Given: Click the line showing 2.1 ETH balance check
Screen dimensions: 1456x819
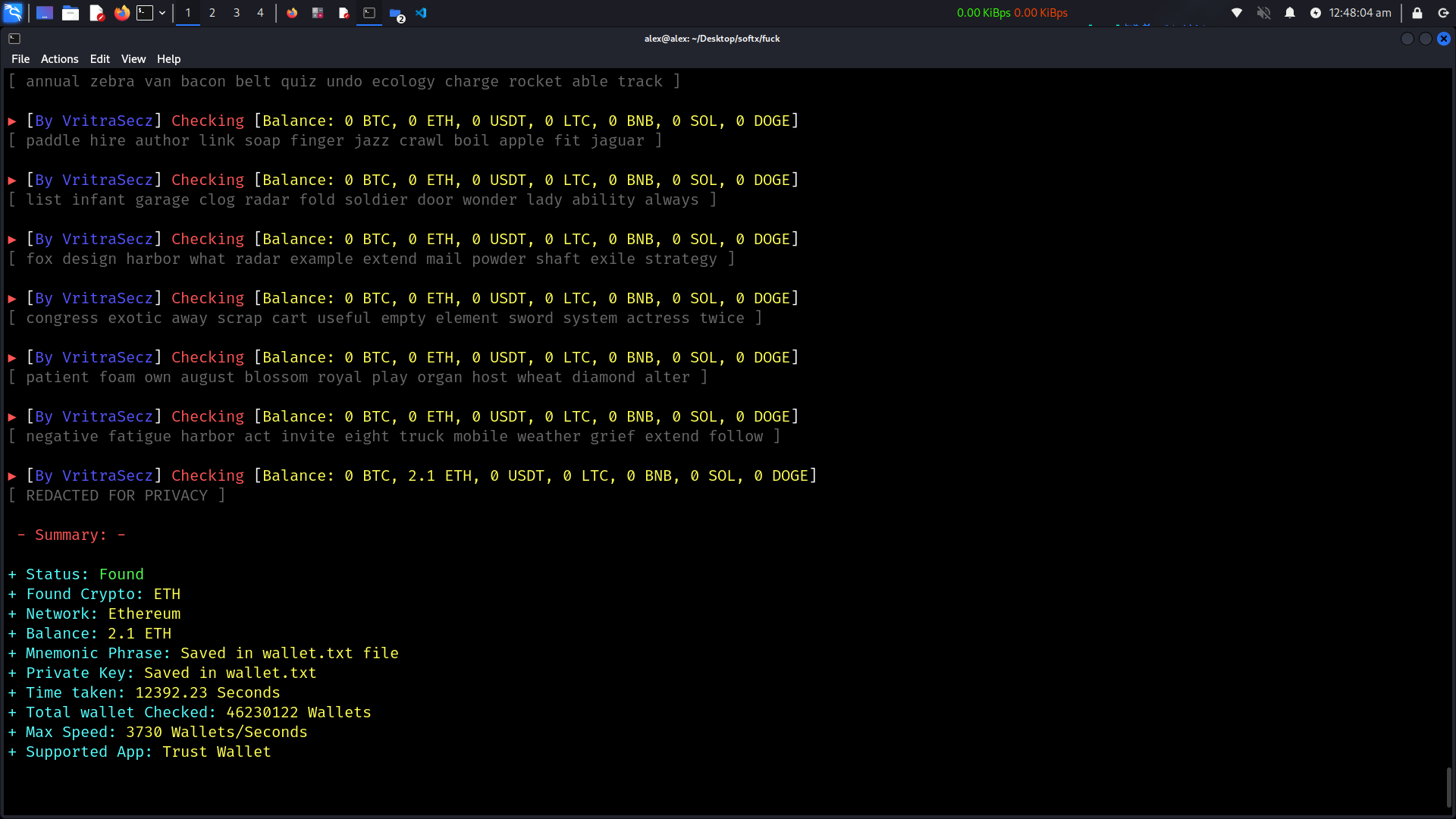Looking at the screenshot, I should click(413, 476).
